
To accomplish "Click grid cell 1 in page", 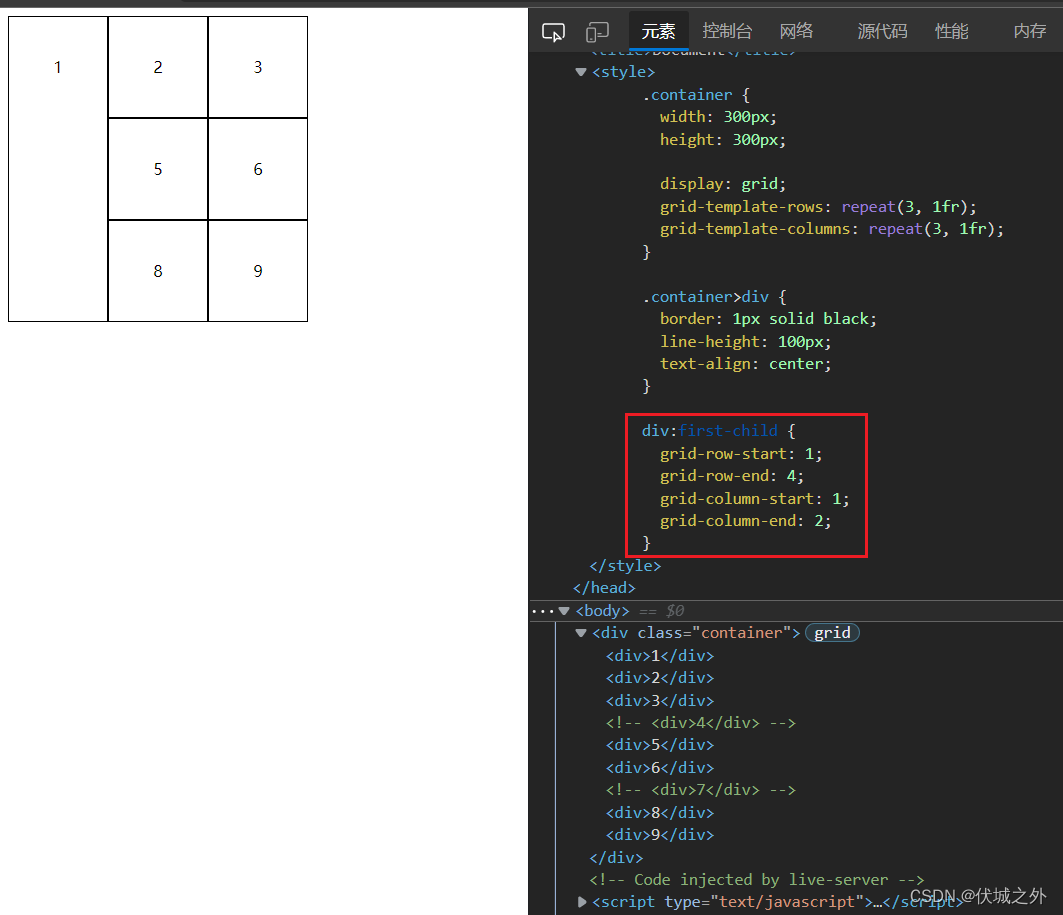I will click(58, 169).
